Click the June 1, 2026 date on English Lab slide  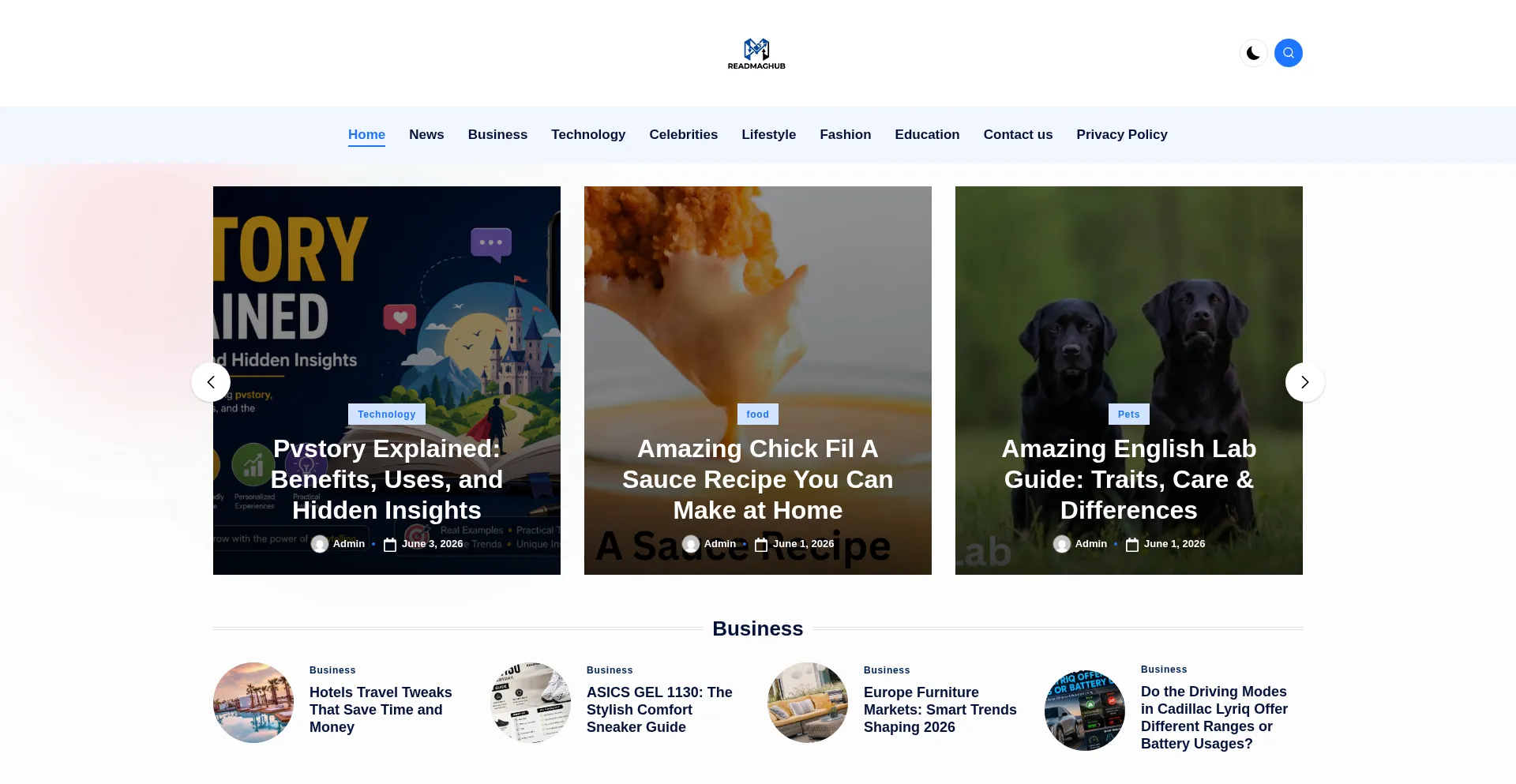(x=1175, y=544)
